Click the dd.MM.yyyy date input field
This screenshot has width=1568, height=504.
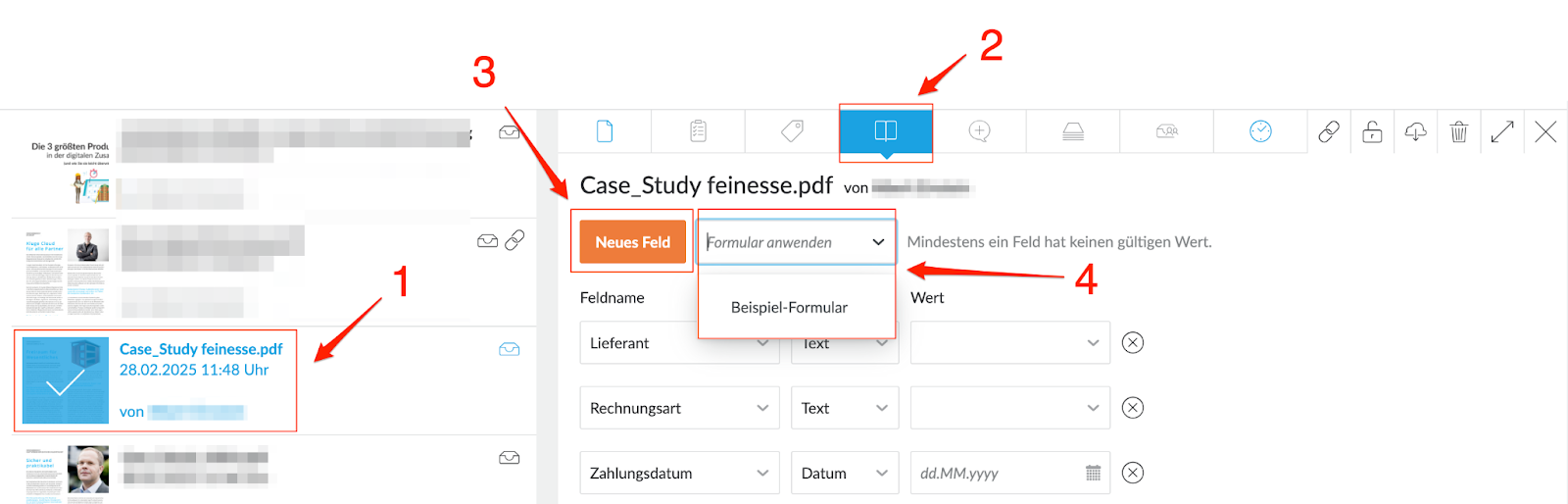[x=1009, y=473]
